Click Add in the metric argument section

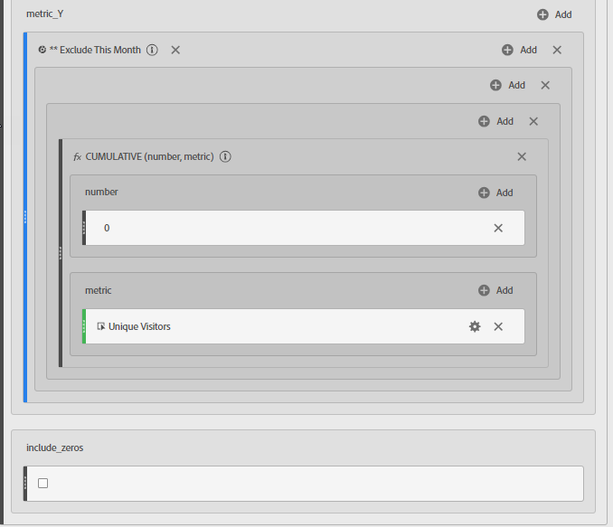point(495,291)
